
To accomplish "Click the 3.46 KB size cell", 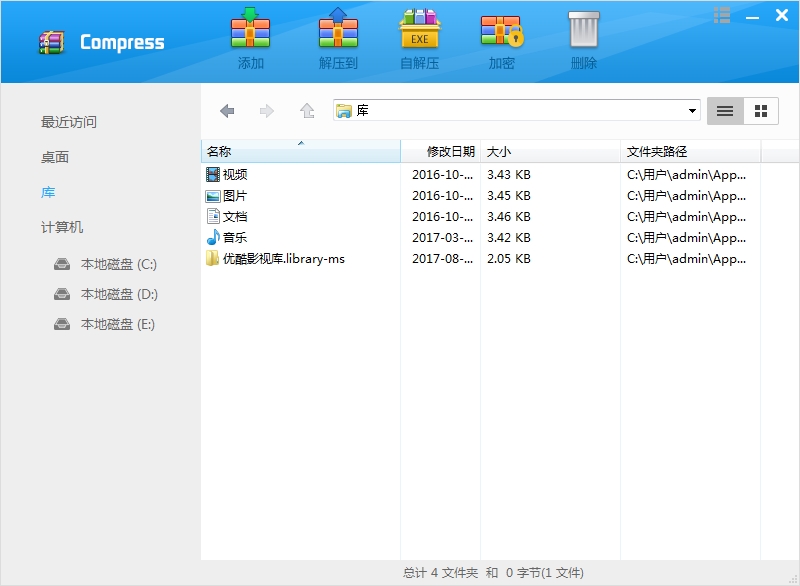I will (509, 217).
